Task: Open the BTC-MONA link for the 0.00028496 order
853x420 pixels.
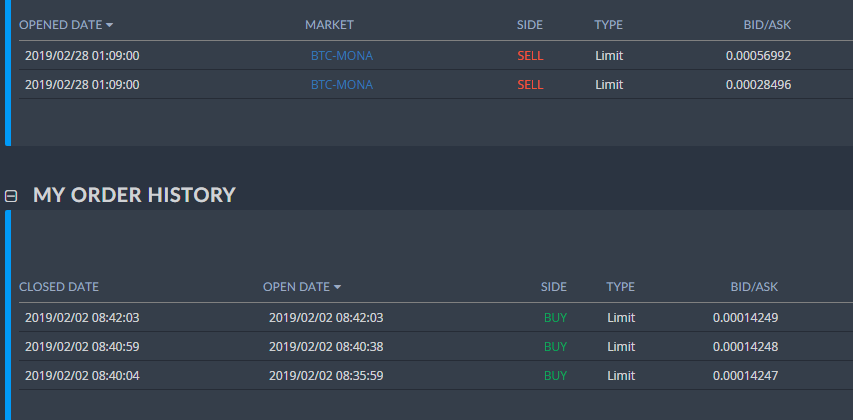Action: (x=341, y=85)
